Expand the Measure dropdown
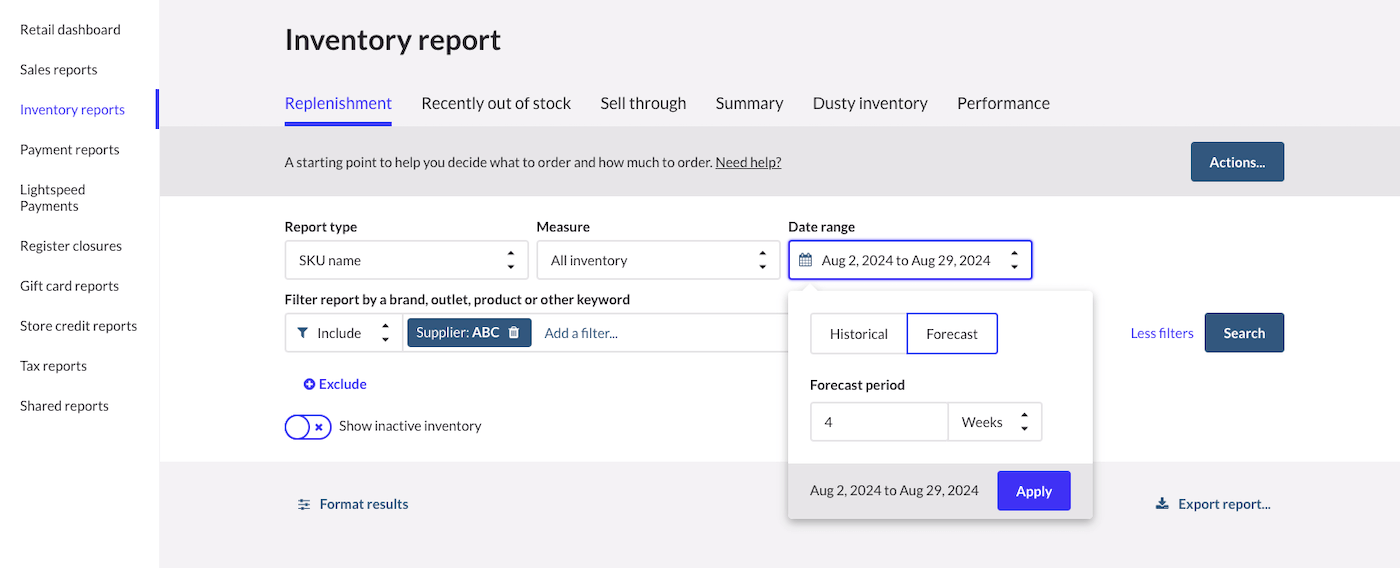Screen dimensions: 1400x568 tap(658, 260)
